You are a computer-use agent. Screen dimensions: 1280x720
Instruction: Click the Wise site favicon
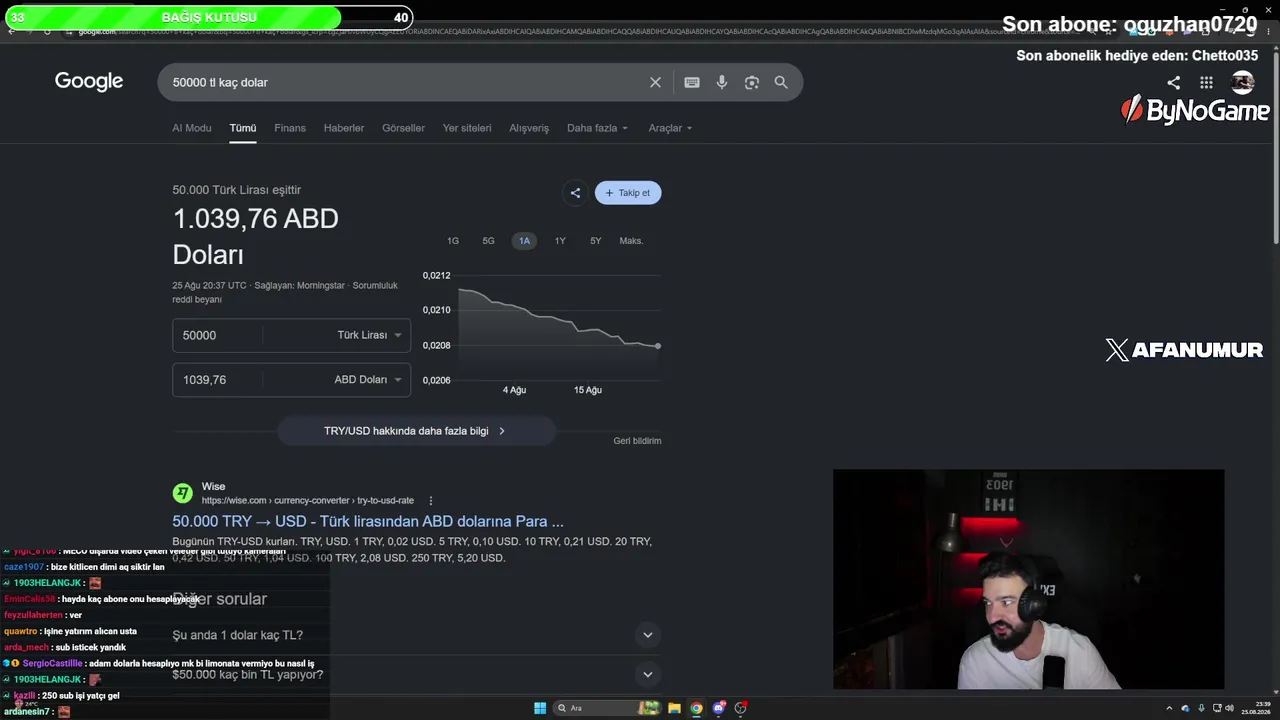pos(182,493)
